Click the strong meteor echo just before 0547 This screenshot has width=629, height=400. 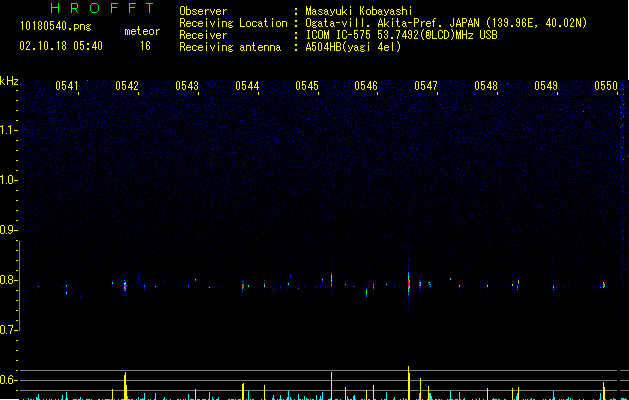[409, 284]
